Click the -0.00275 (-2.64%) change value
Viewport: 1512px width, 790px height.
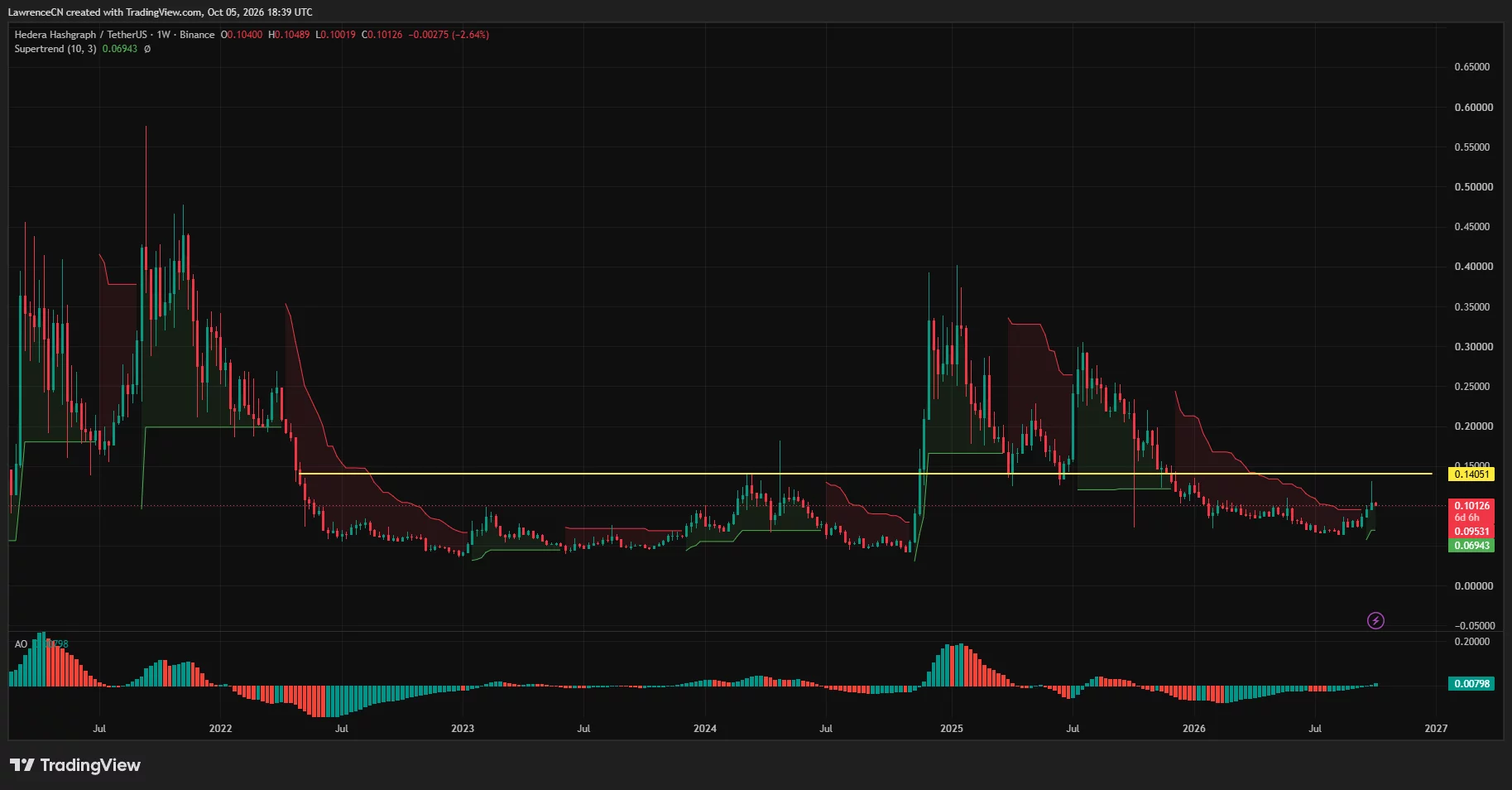click(449, 35)
